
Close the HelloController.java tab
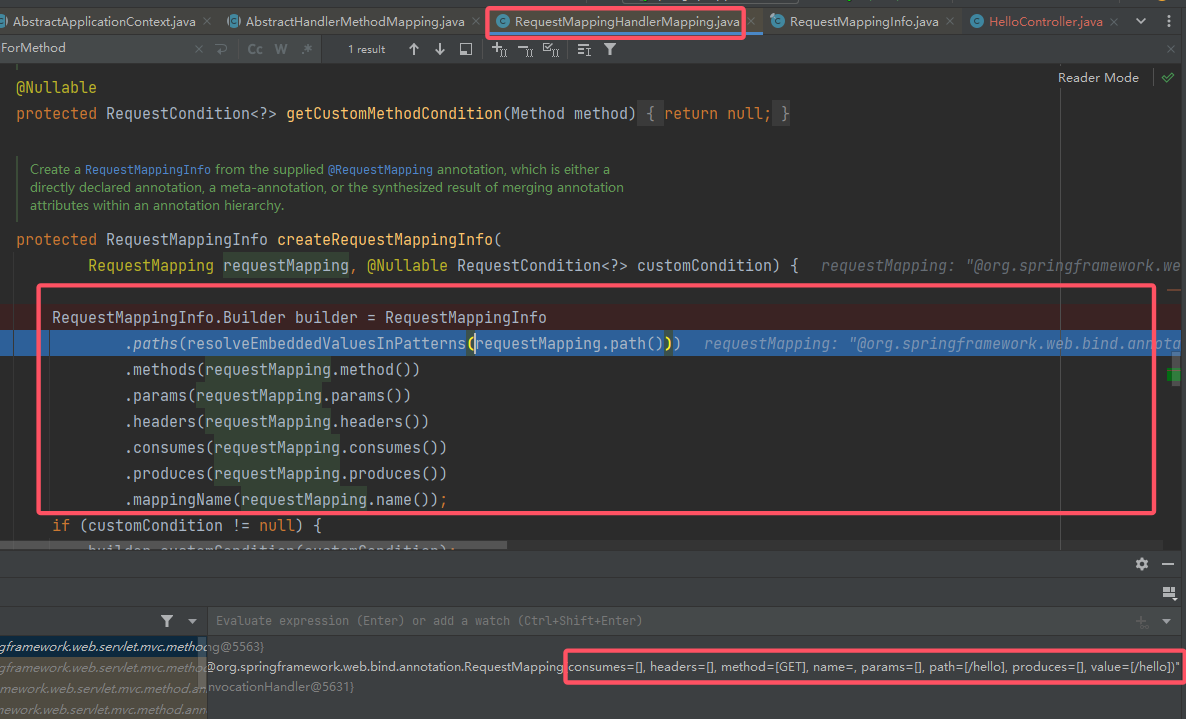point(1114,22)
